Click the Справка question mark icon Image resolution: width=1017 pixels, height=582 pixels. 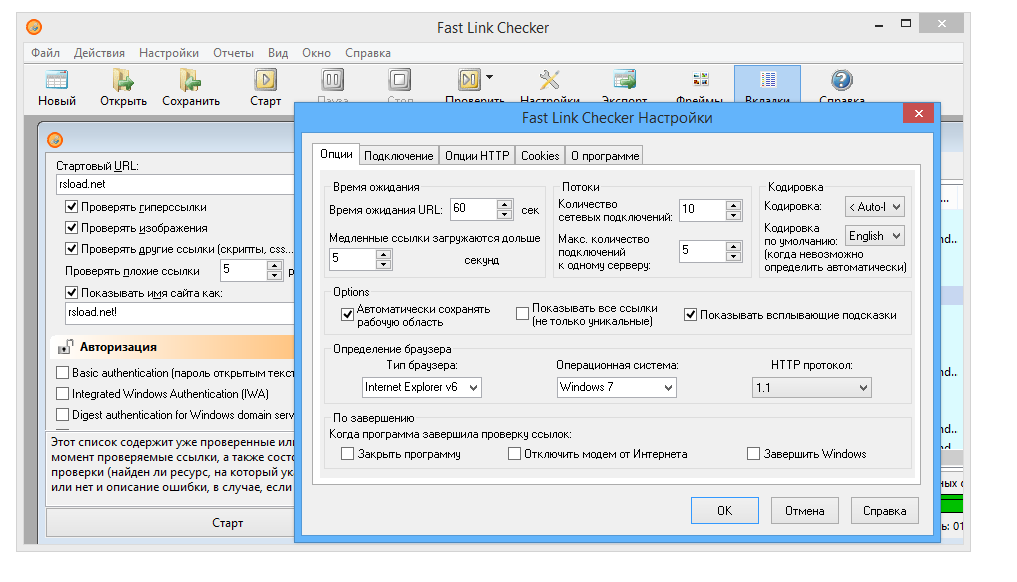[842, 80]
